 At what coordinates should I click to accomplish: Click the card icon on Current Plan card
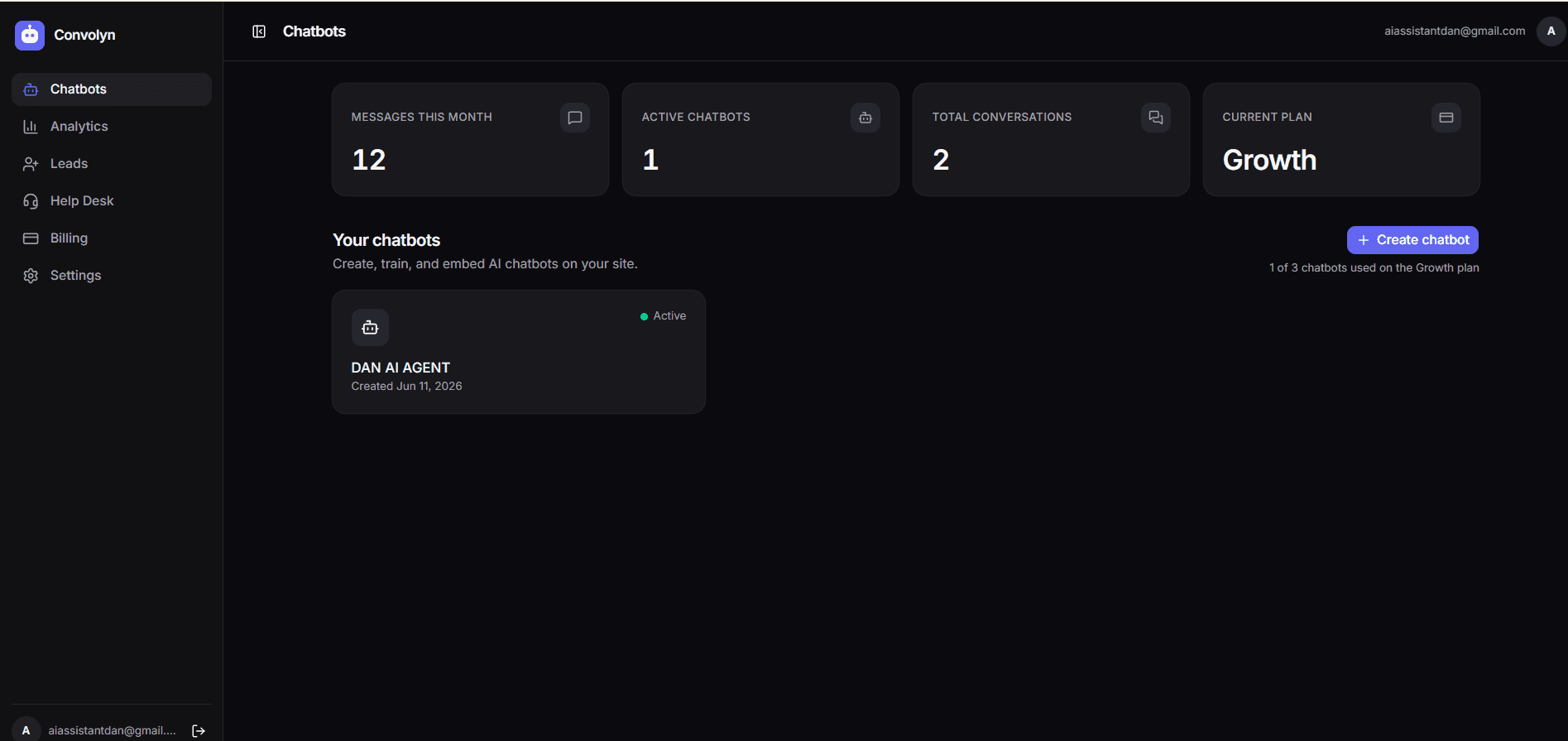pos(1446,118)
